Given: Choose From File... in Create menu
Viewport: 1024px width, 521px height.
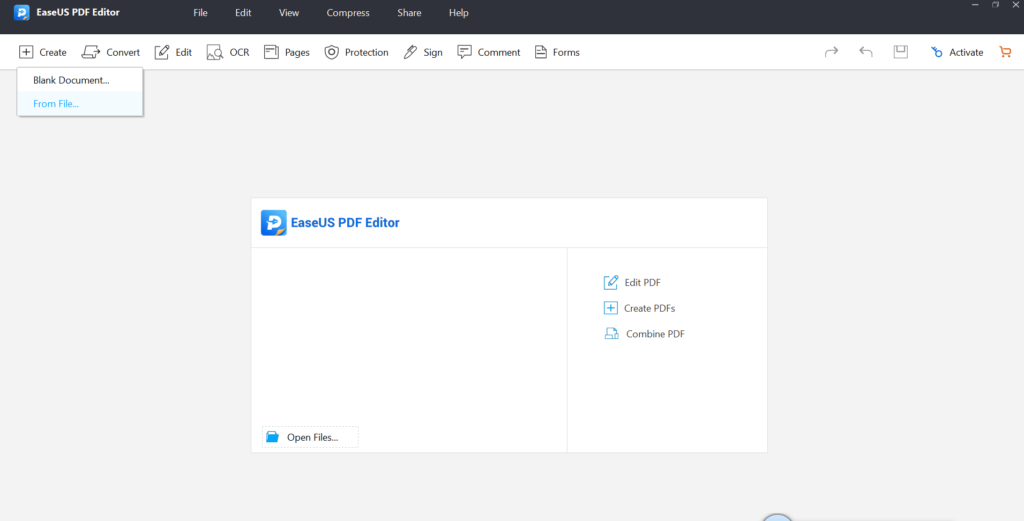Looking at the screenshot, I should point(80,104).
